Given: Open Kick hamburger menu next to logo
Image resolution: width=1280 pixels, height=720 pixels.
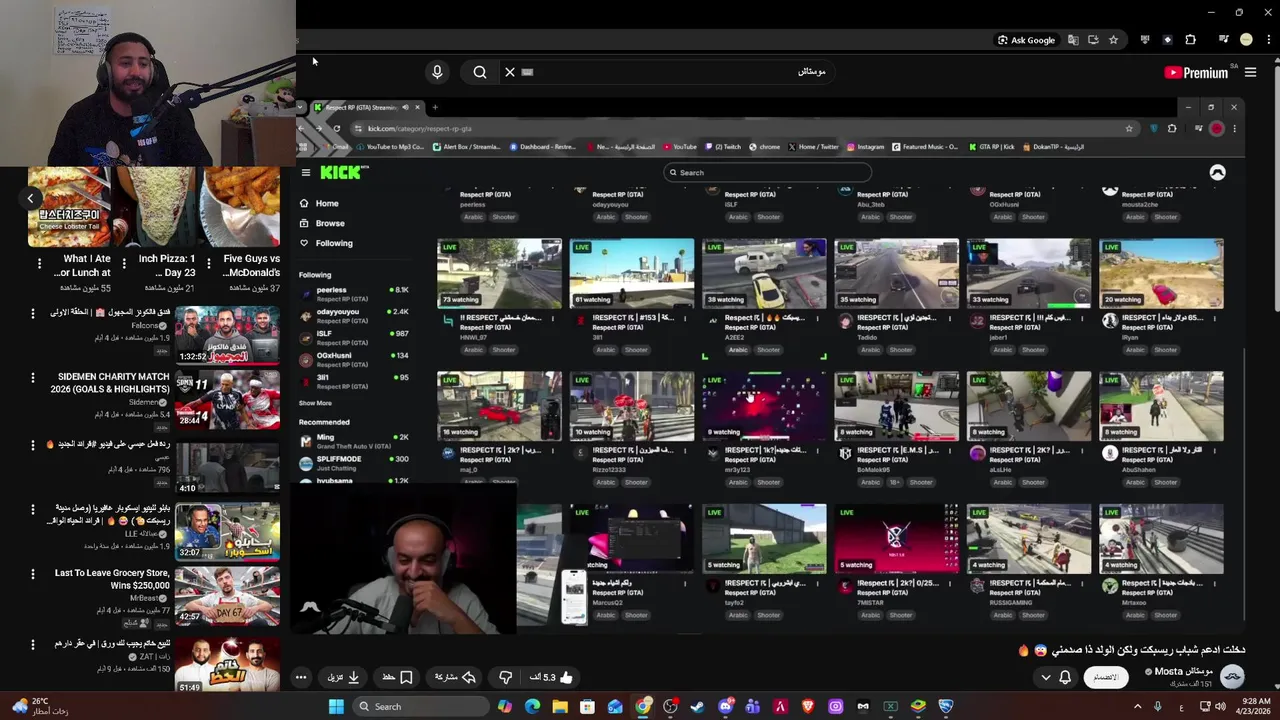Looking at the screenshot, I should click(x=306, y=172).
